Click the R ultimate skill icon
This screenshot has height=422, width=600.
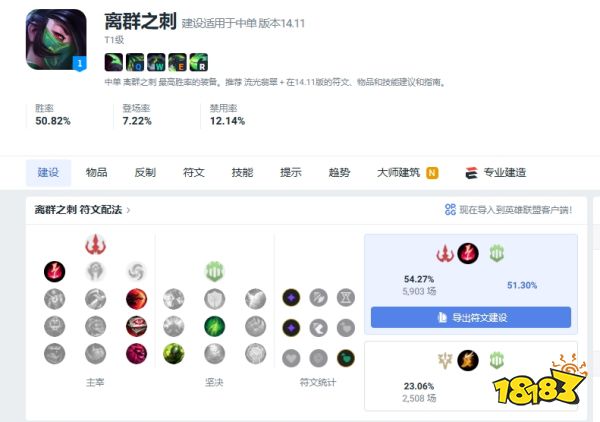[199, 62]
